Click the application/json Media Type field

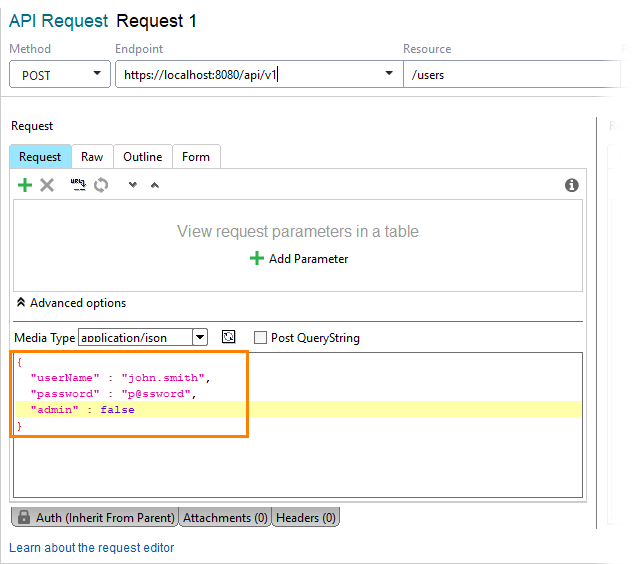(136, 337)
